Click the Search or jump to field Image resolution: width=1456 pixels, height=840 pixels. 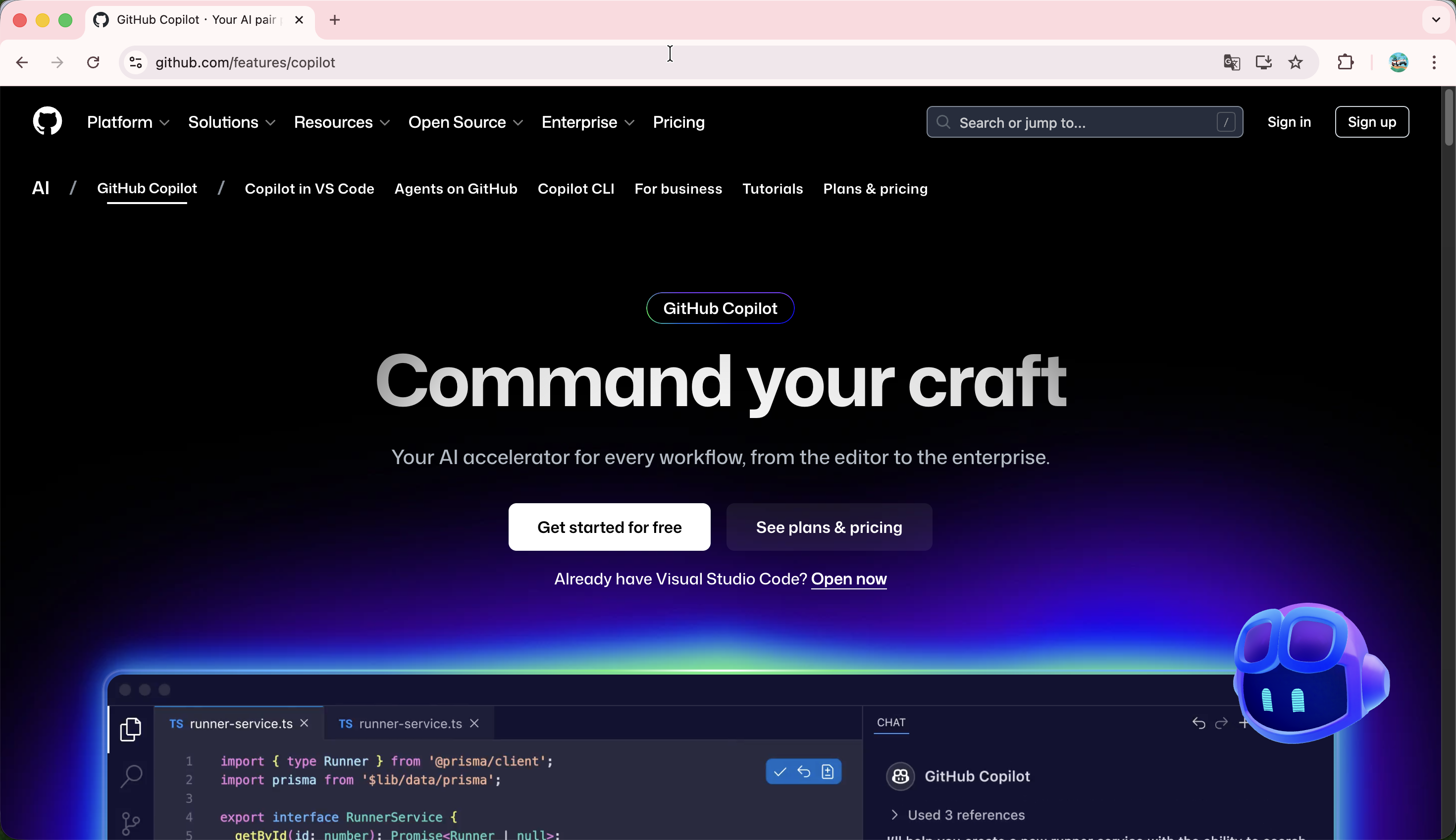(x=1084, y=122)
